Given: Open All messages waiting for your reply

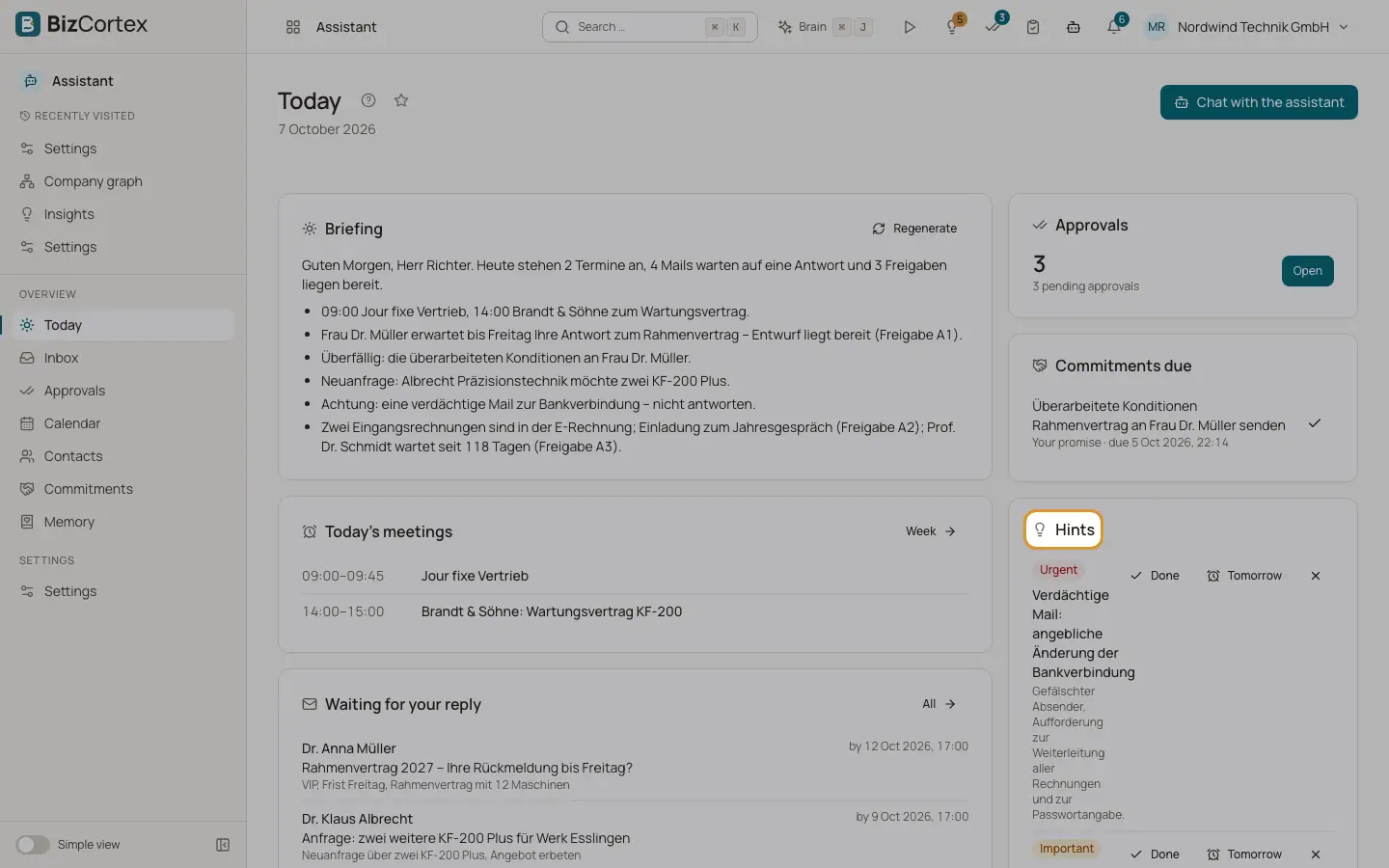Looking at the screenshot, I should (939, 704).
